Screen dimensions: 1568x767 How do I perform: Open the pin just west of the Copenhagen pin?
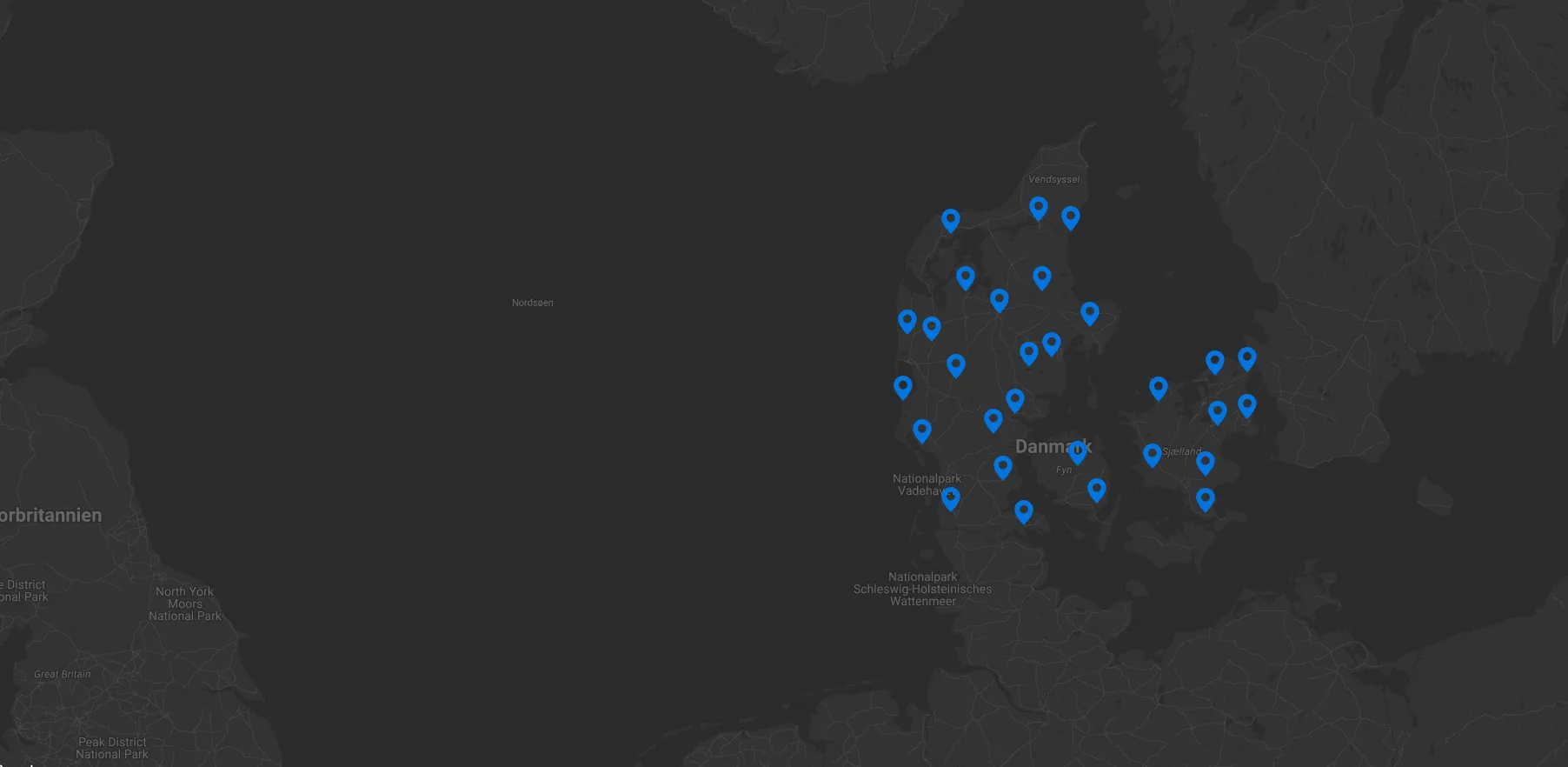coord(1218,412)
